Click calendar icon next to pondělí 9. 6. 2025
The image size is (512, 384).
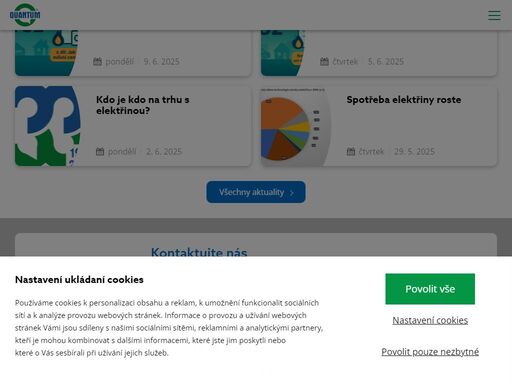(x=97, y=61)
